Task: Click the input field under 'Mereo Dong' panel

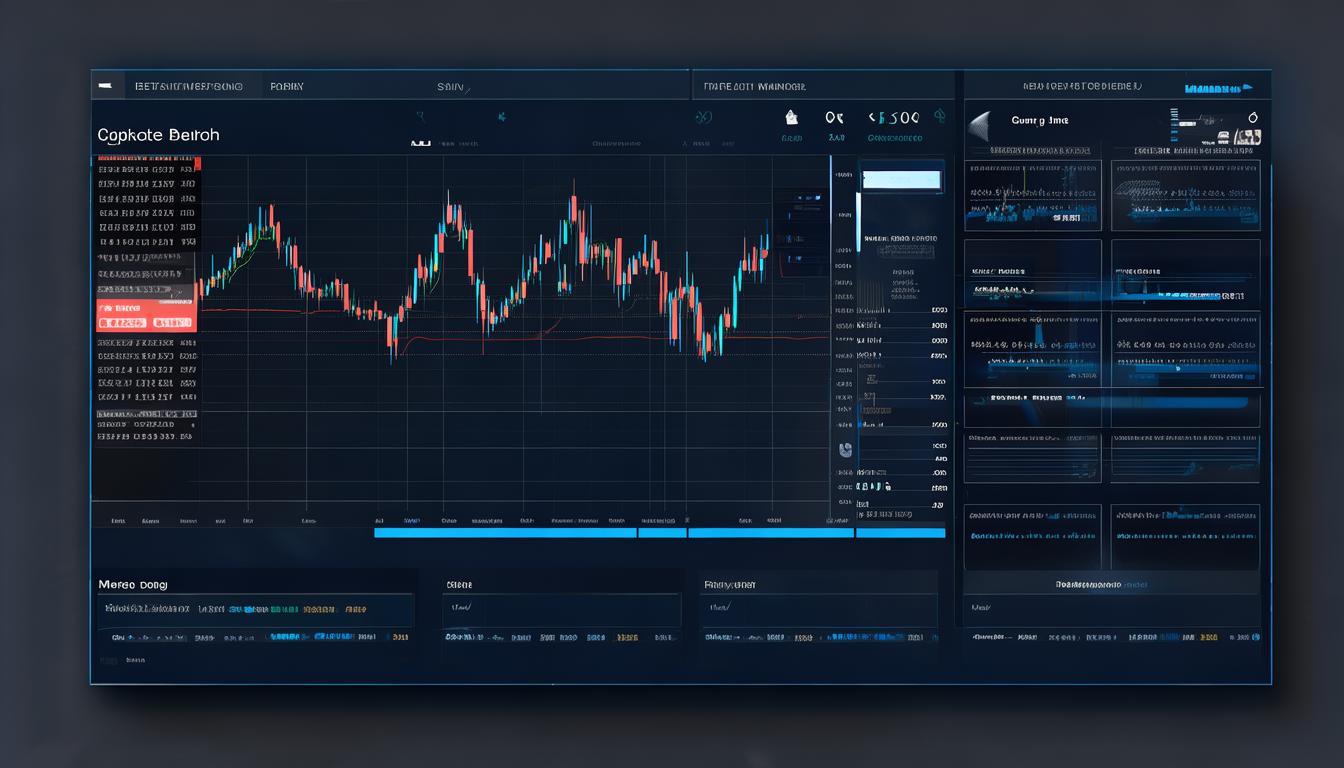Action: coord(255,609)
